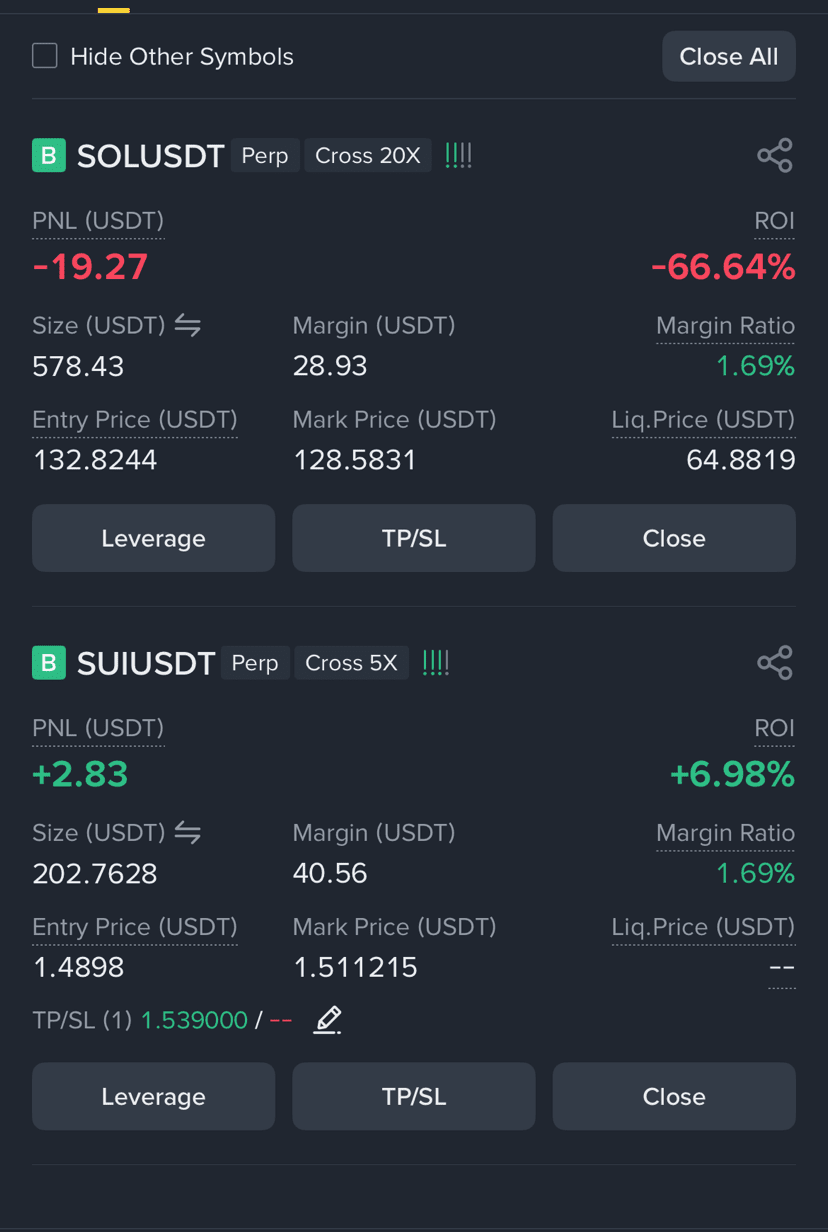
Task: Close all positions with Close All
Action: click(x=729, y=56)
